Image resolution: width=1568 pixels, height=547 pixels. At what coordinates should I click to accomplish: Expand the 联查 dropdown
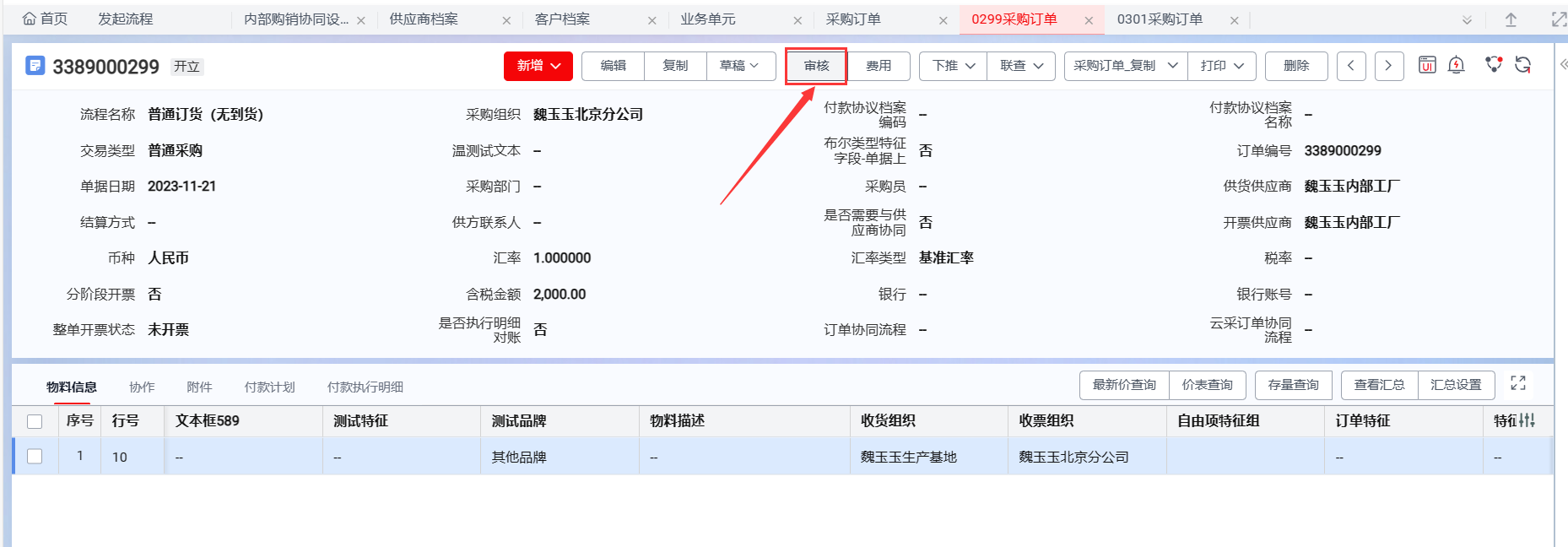(x=1021, y=66)
